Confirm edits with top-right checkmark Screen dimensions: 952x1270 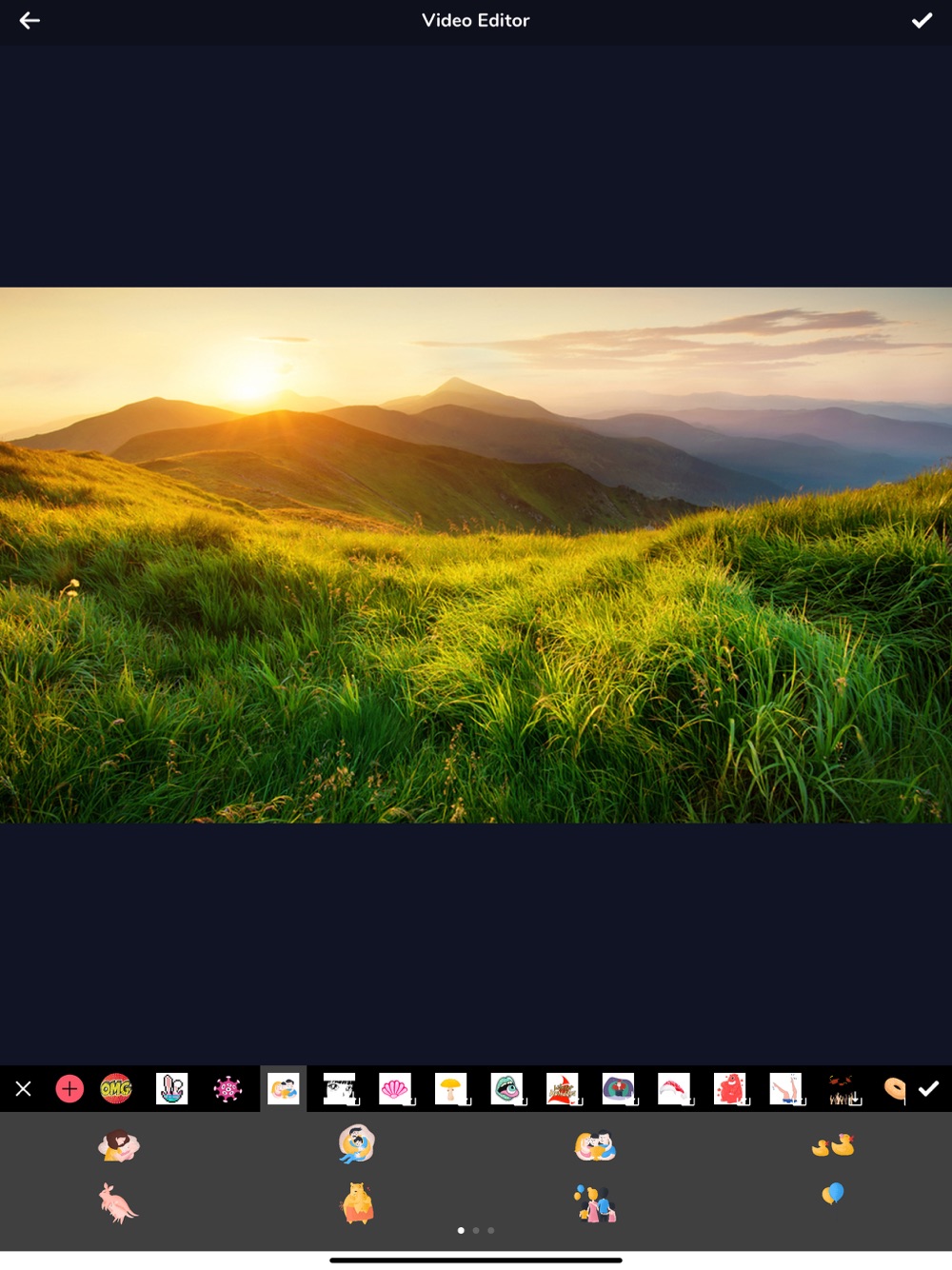tap(922, 20)
